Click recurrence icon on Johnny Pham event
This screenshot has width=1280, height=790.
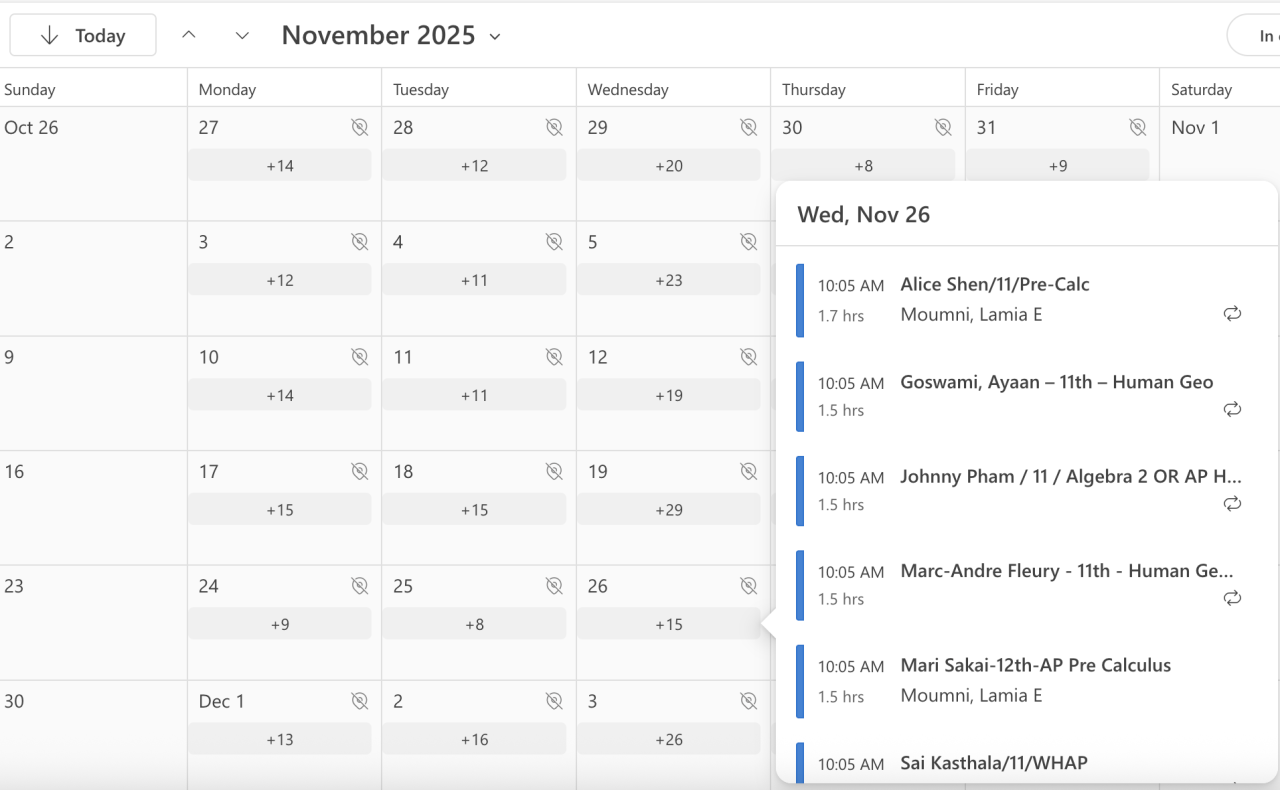click(1232, 503)
